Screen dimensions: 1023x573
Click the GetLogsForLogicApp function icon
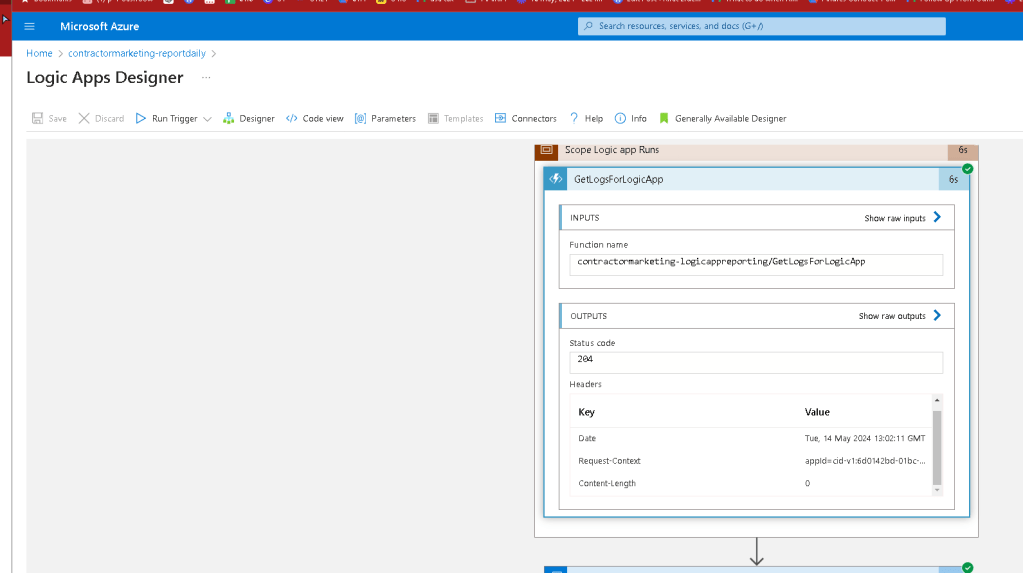click(556, 179)
